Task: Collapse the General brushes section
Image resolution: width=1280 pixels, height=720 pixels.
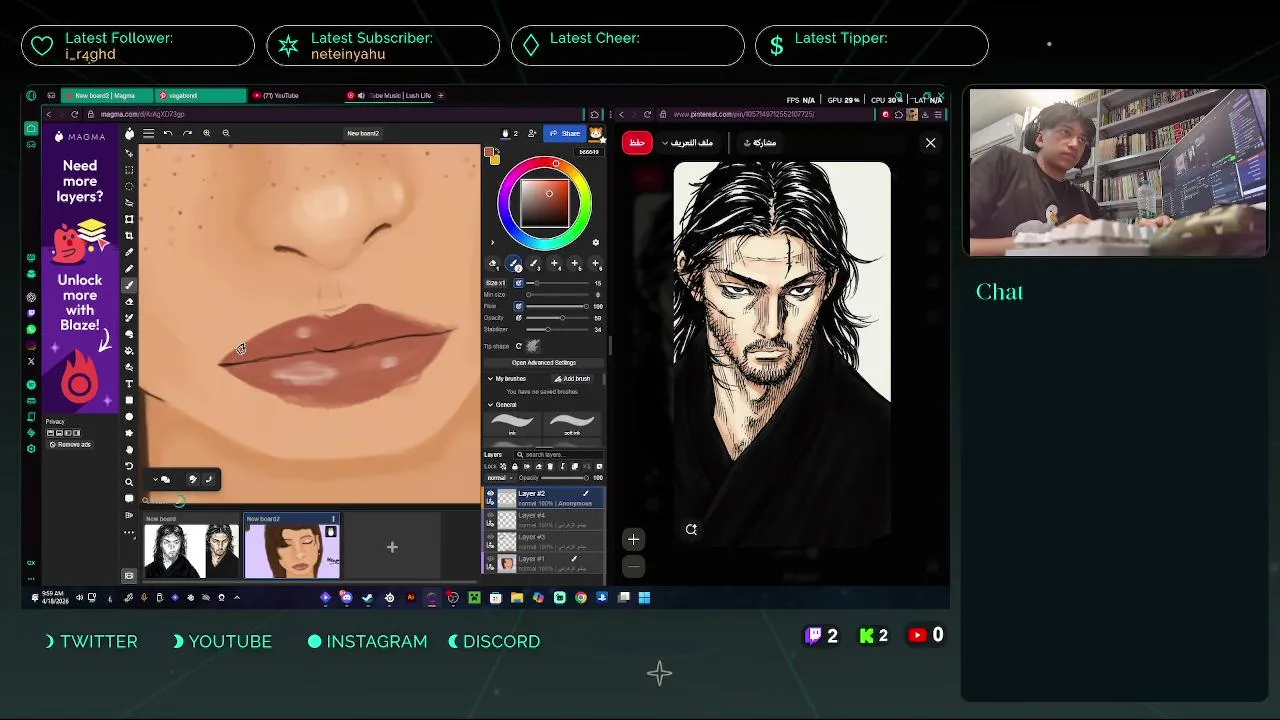Action: [x=491, y=404]
